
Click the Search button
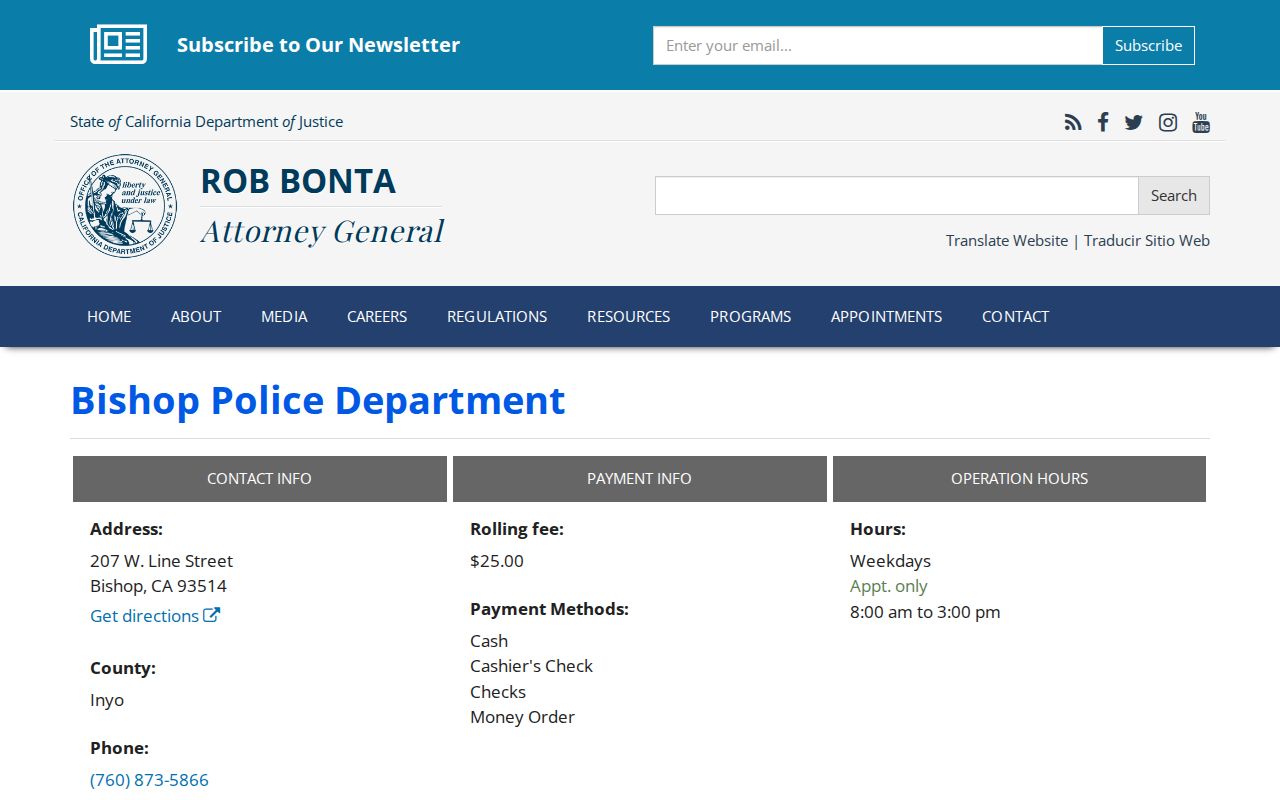click(1173, 196)
